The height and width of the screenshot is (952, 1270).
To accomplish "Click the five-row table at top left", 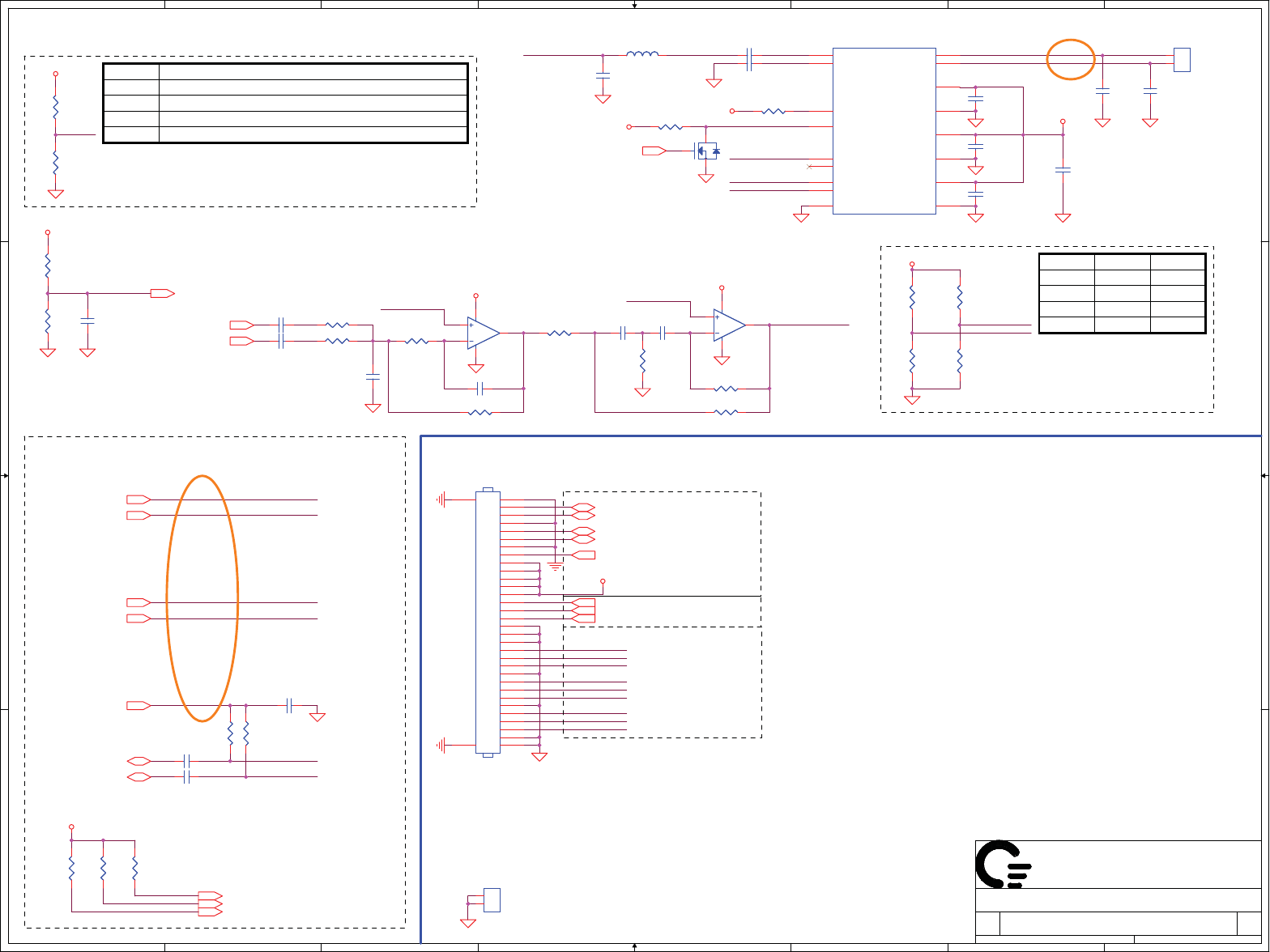I will 286,103.
